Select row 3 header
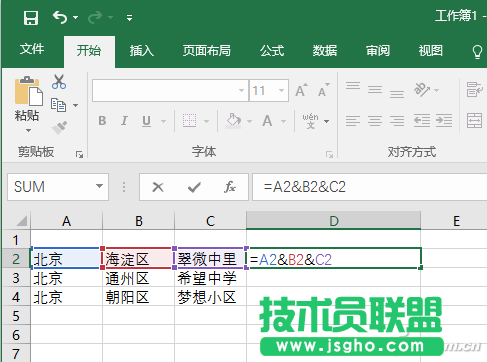 point(16,278)
